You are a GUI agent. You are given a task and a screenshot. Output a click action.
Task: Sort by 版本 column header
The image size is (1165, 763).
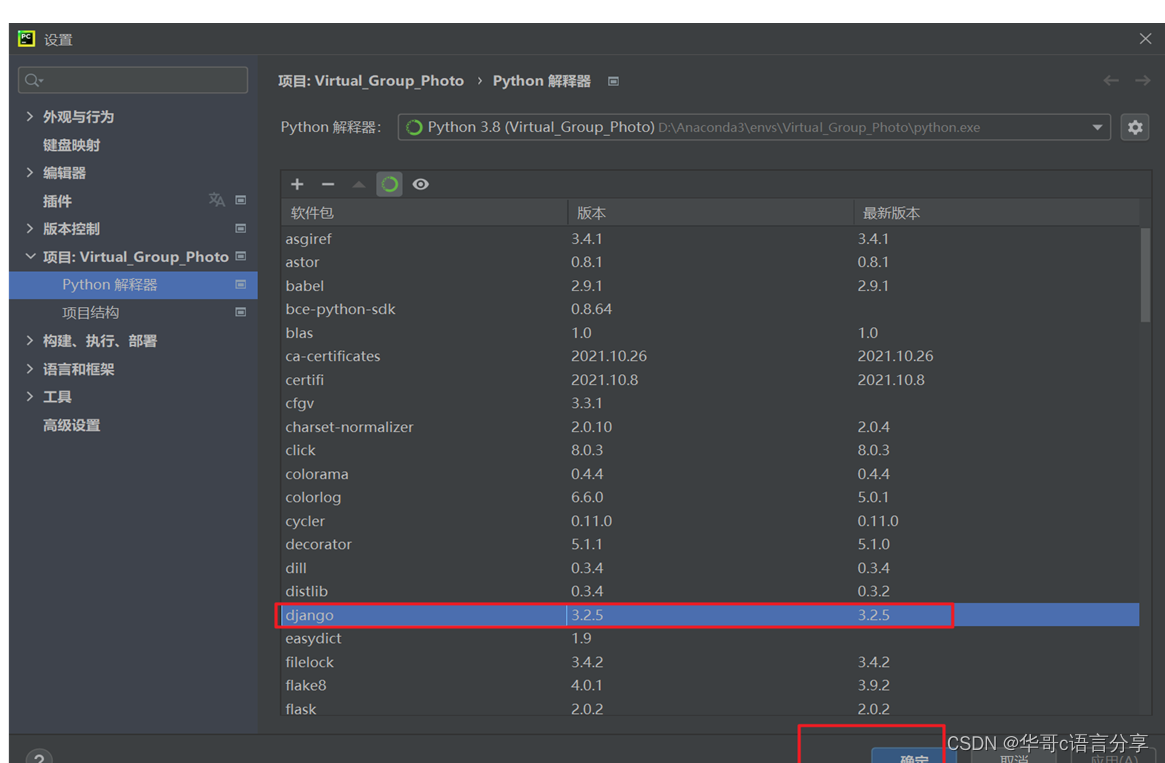click(x=710, y=212)
